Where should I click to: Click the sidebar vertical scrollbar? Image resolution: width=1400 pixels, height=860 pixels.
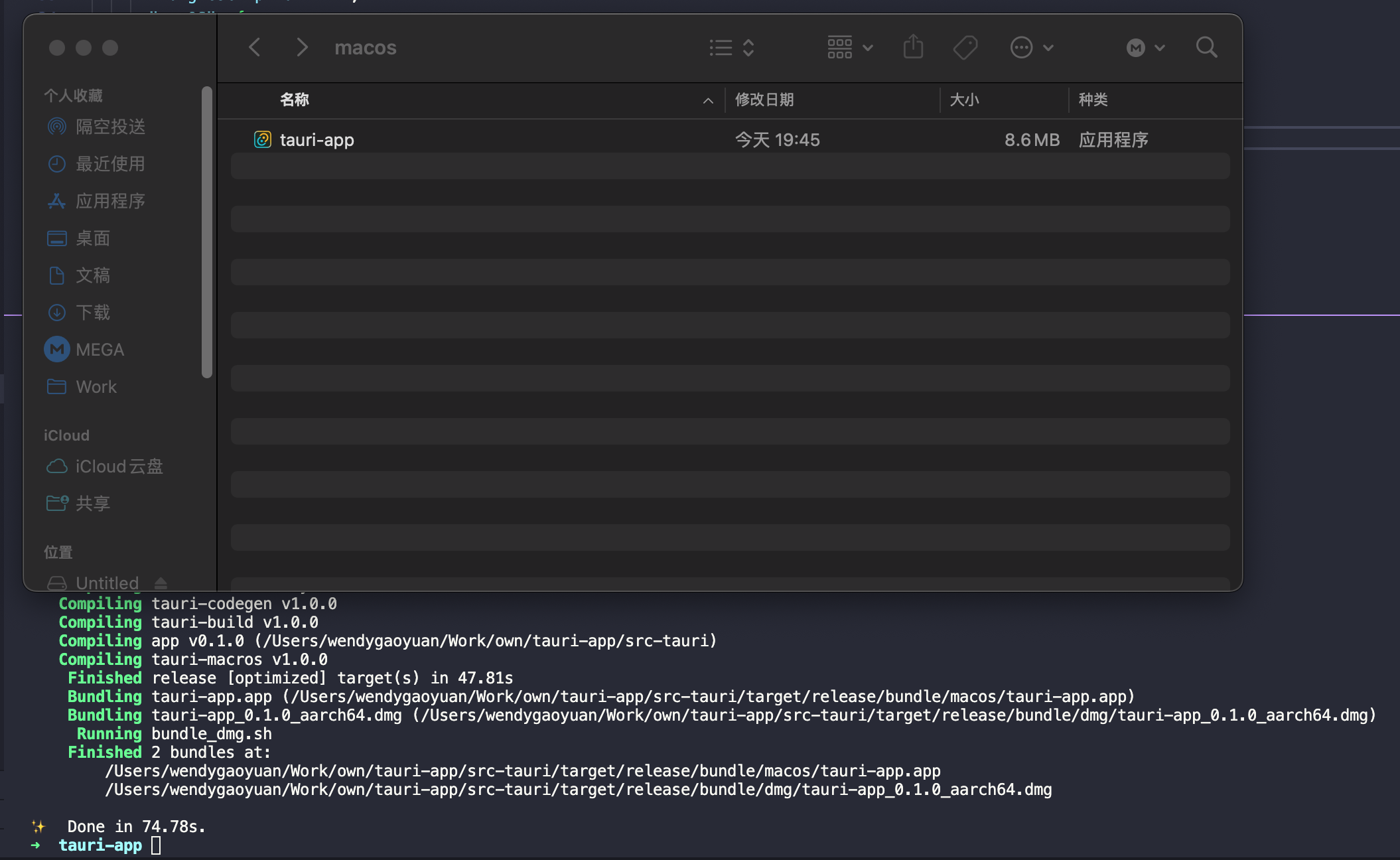click(207, 232)
